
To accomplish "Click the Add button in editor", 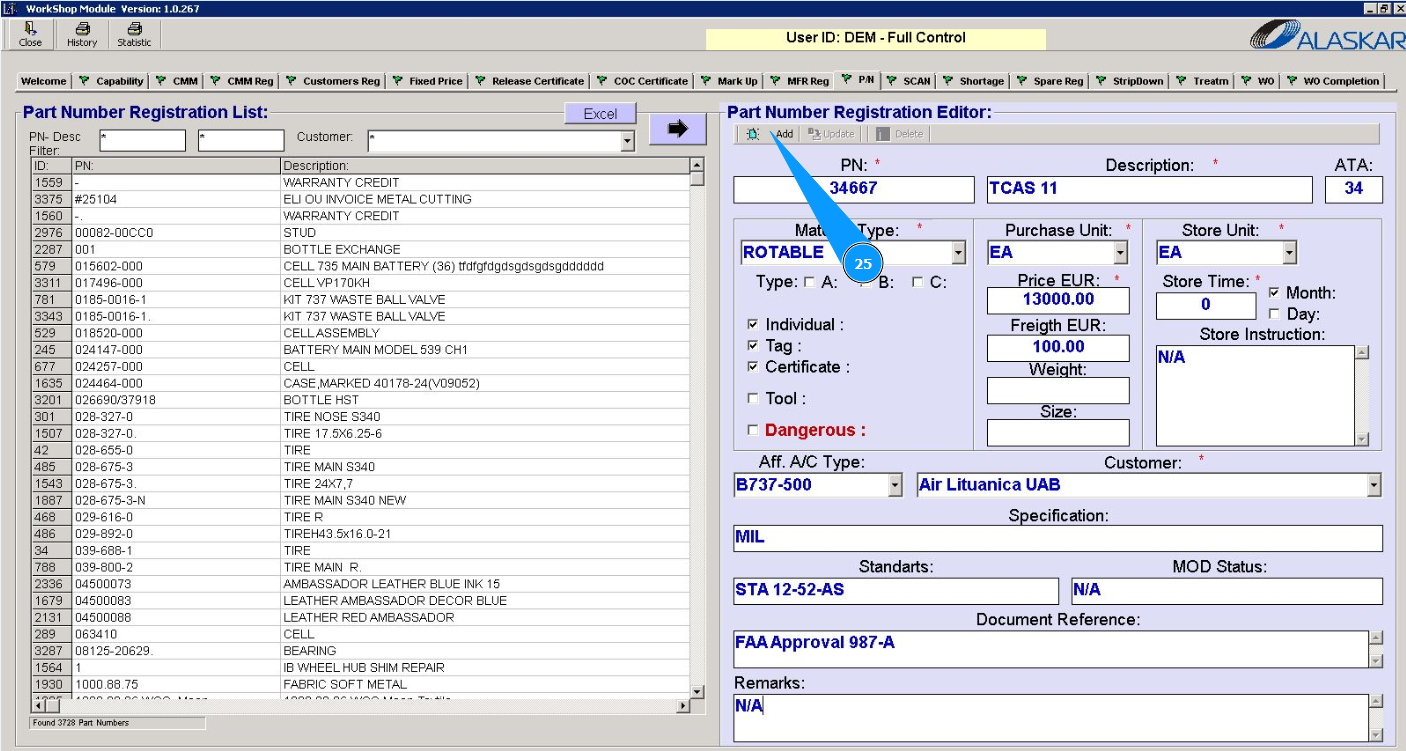I will coord(784,134).
